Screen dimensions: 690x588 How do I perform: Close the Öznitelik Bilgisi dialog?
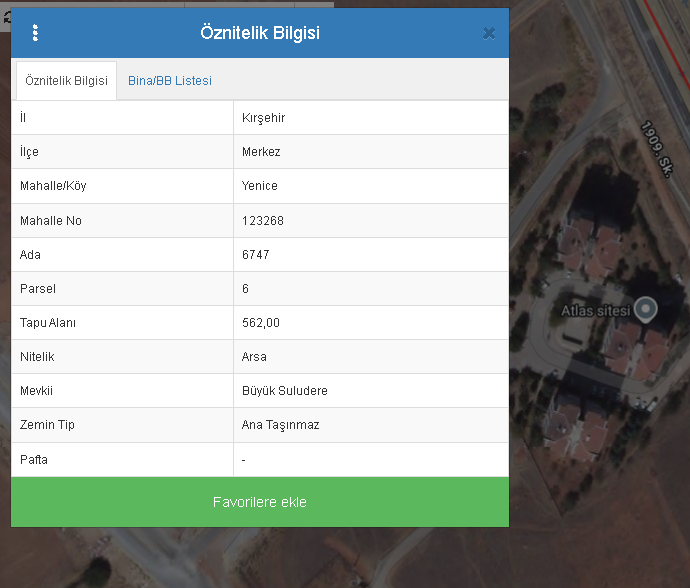488,33
